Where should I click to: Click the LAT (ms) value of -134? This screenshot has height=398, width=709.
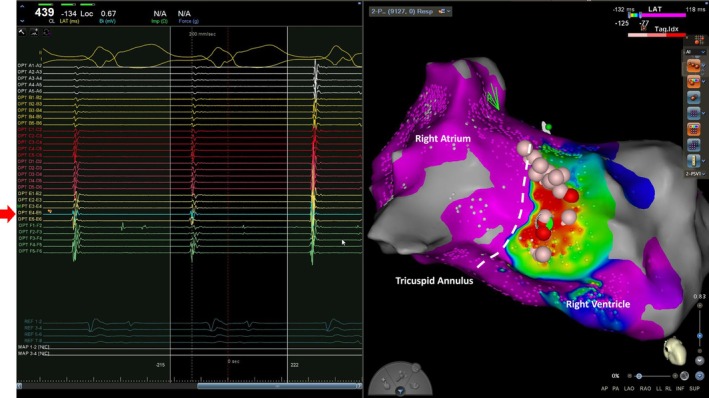pyautogui.click(x=69, y=14)
